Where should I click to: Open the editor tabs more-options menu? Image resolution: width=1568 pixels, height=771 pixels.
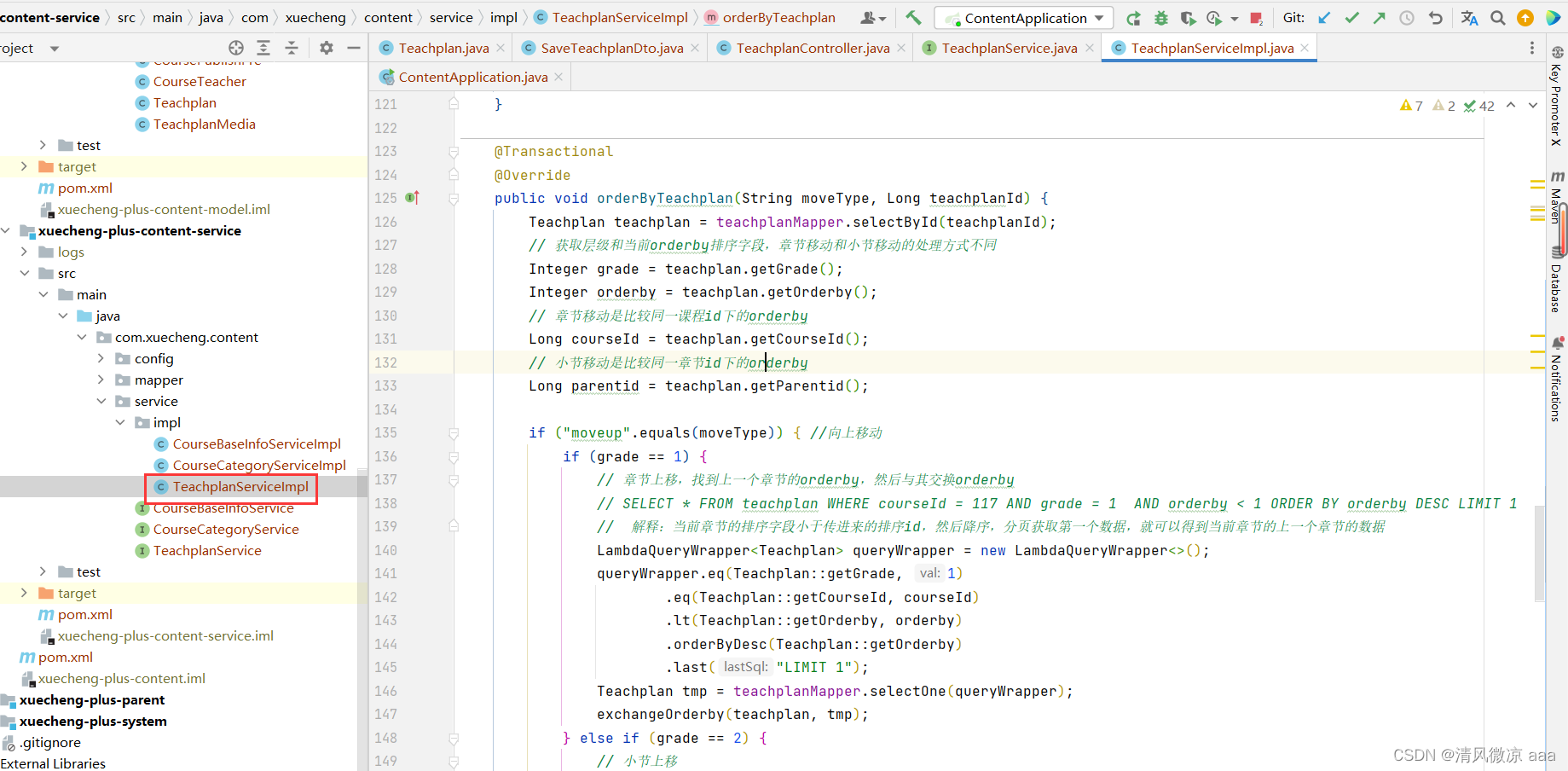[x=1532, y=49]
